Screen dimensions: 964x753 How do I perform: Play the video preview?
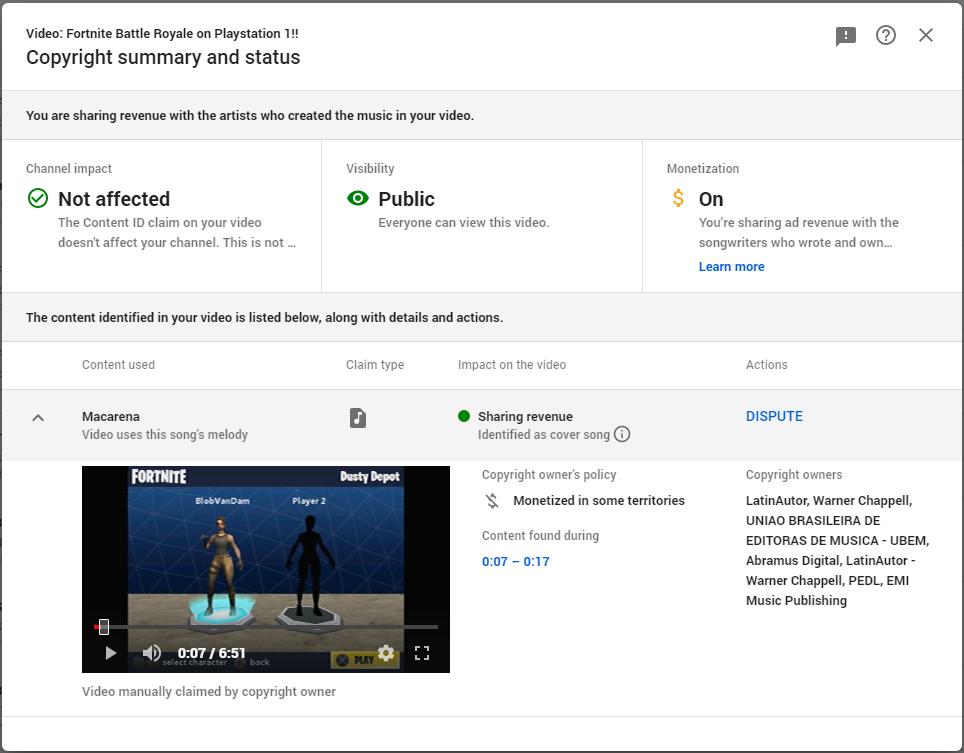click(110, 653)
